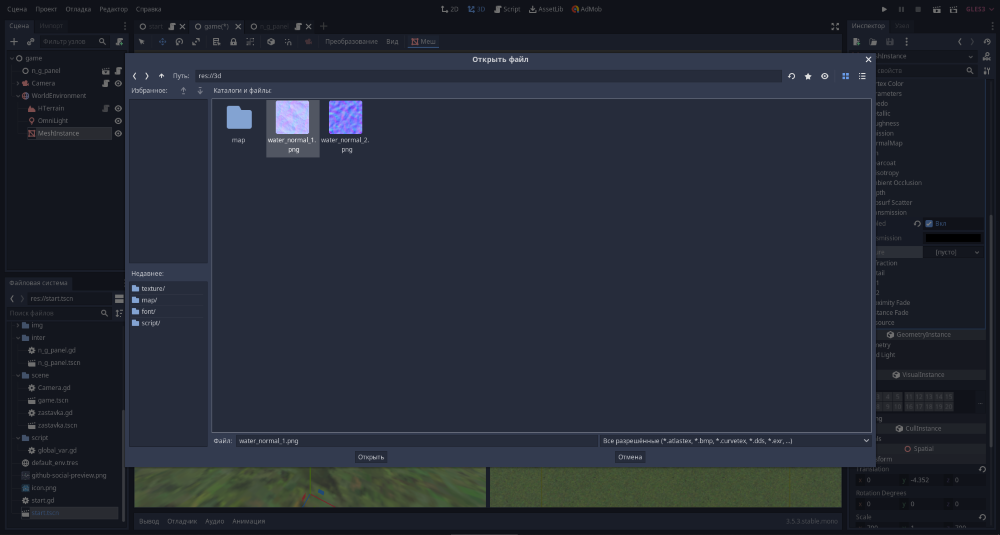1000x535 pixels.
Task: Click the 'Отмена' button
Action: point(630,457)
